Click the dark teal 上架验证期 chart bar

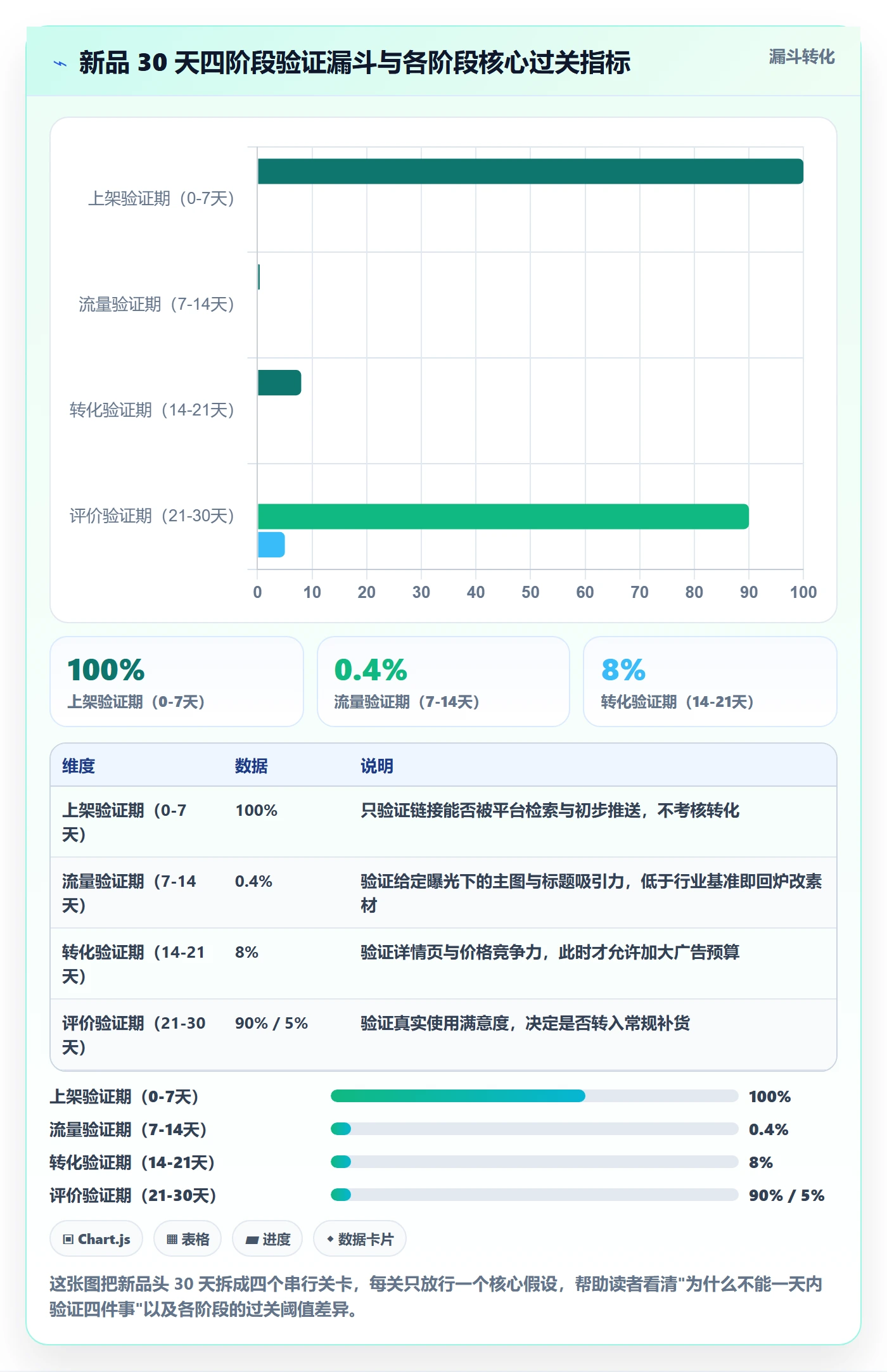click(530, 172)
